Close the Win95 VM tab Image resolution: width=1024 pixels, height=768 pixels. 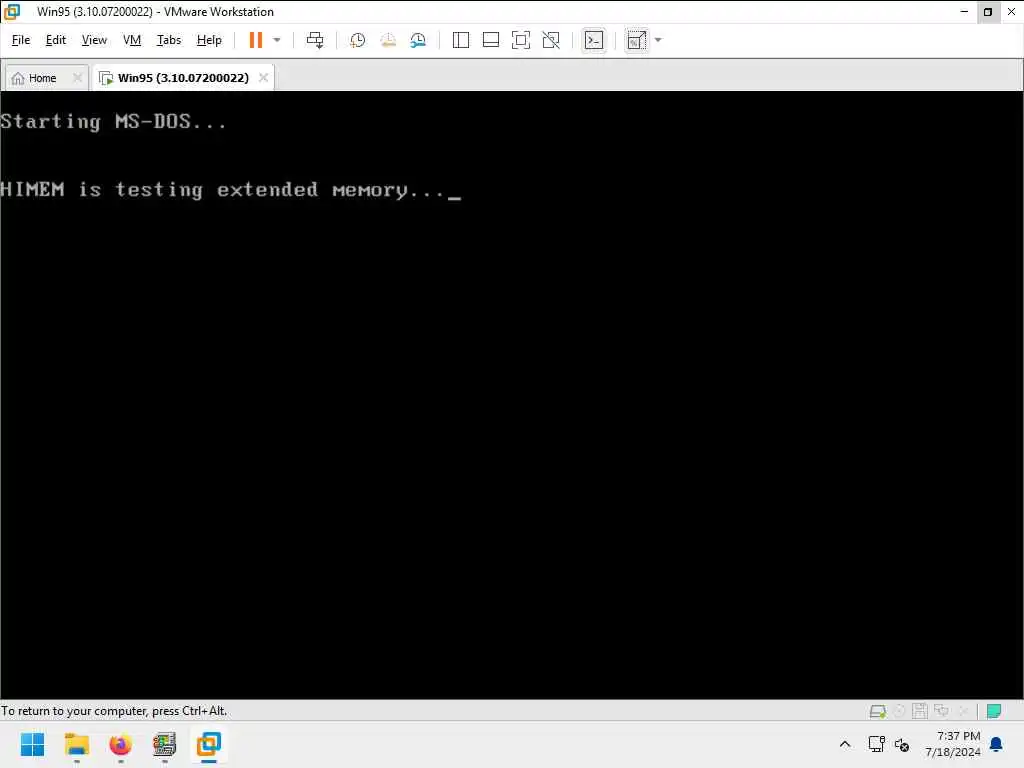[263, 78]
